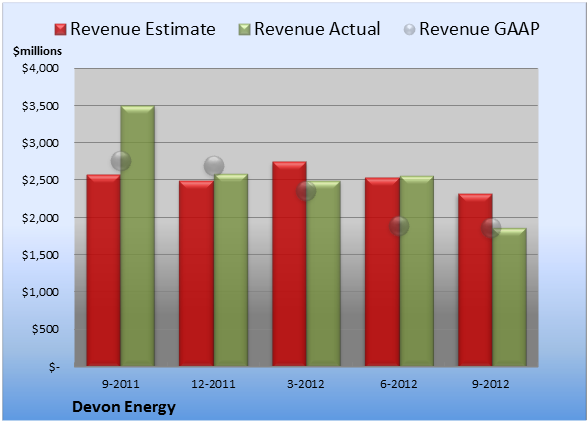The image size is (588, 422).
Task: Click the Devon Energy chart title
Action: 124,407
